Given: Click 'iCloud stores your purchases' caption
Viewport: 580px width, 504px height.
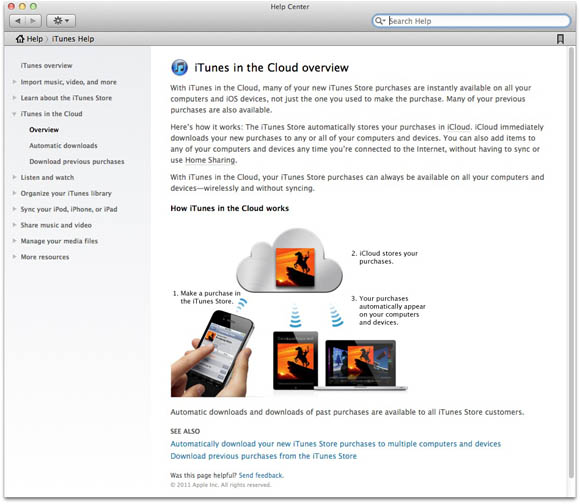Looking at the screenshot, I should [385, 257].
